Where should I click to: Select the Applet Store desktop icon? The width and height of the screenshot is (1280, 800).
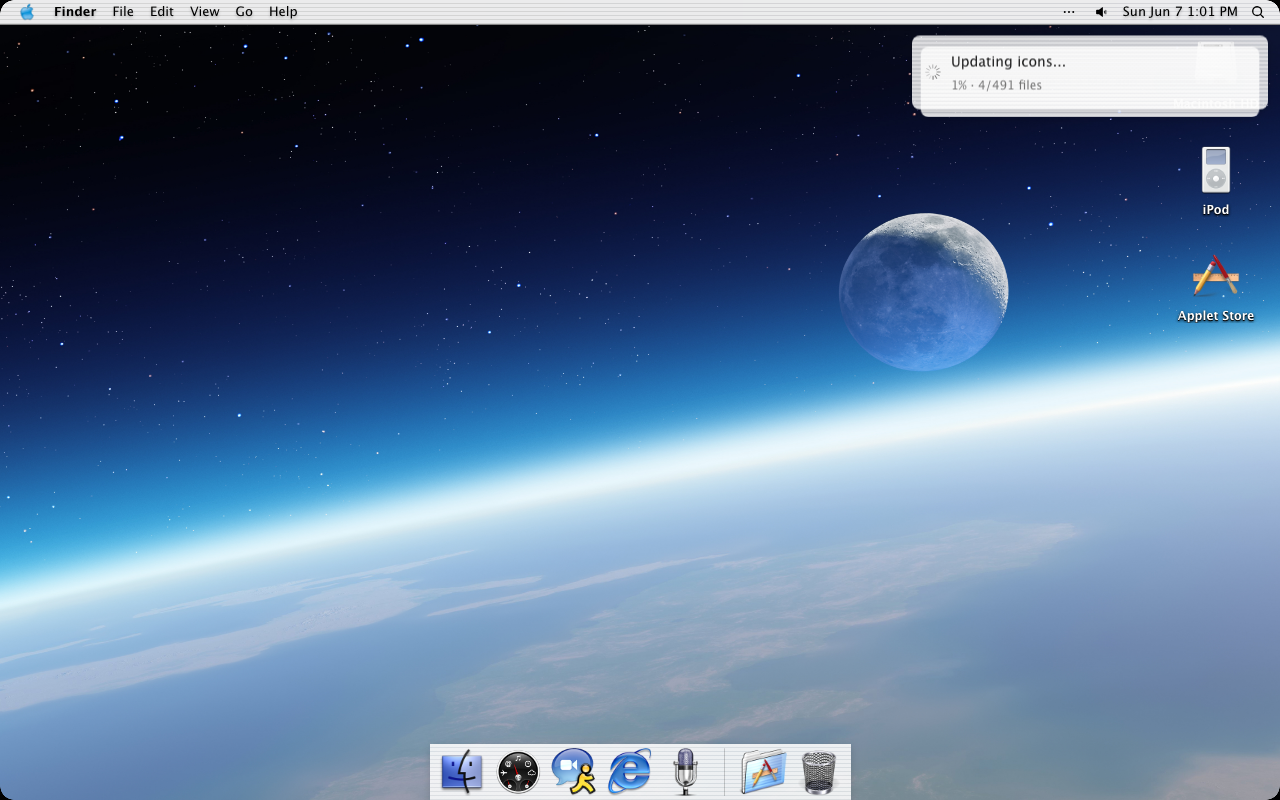click(x=1216, y=277)
